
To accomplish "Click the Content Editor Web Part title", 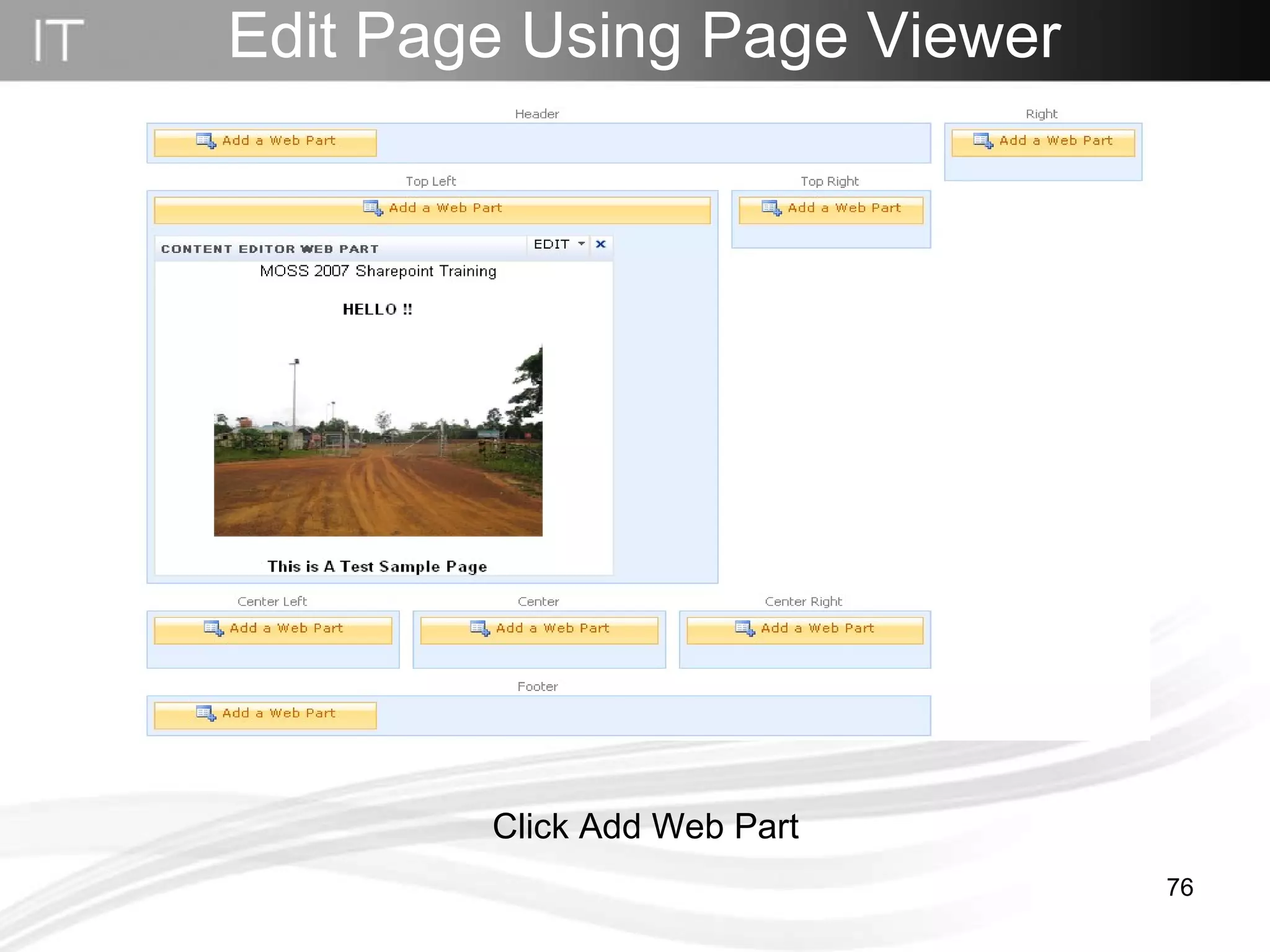I will 270,249.
